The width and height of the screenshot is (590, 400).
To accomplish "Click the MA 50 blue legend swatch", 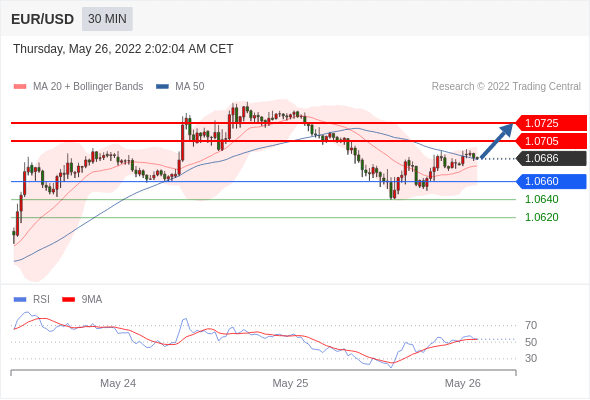I will click(x=162, y=87).
